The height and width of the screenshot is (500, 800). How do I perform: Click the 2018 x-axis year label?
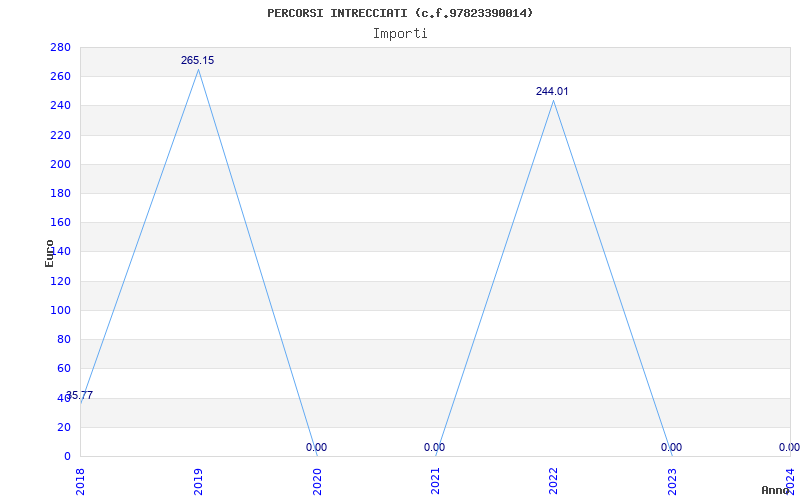(80, 482)
